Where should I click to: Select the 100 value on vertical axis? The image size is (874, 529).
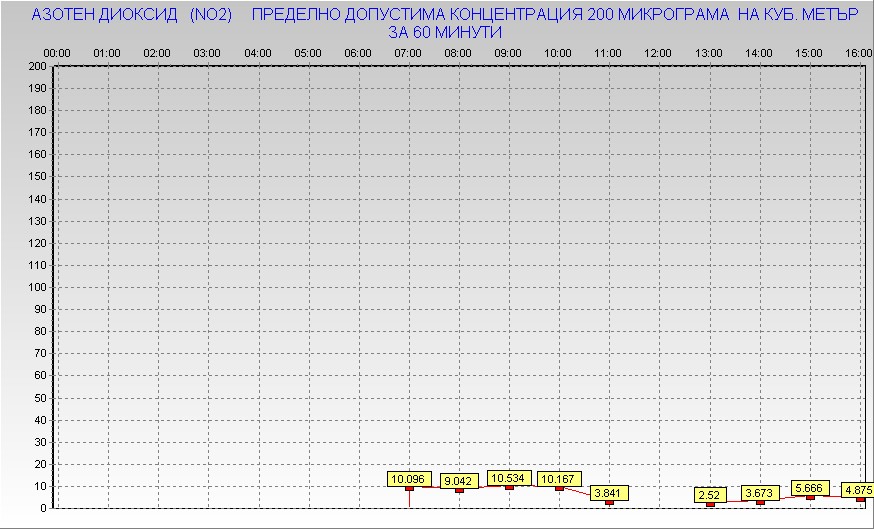38,287
